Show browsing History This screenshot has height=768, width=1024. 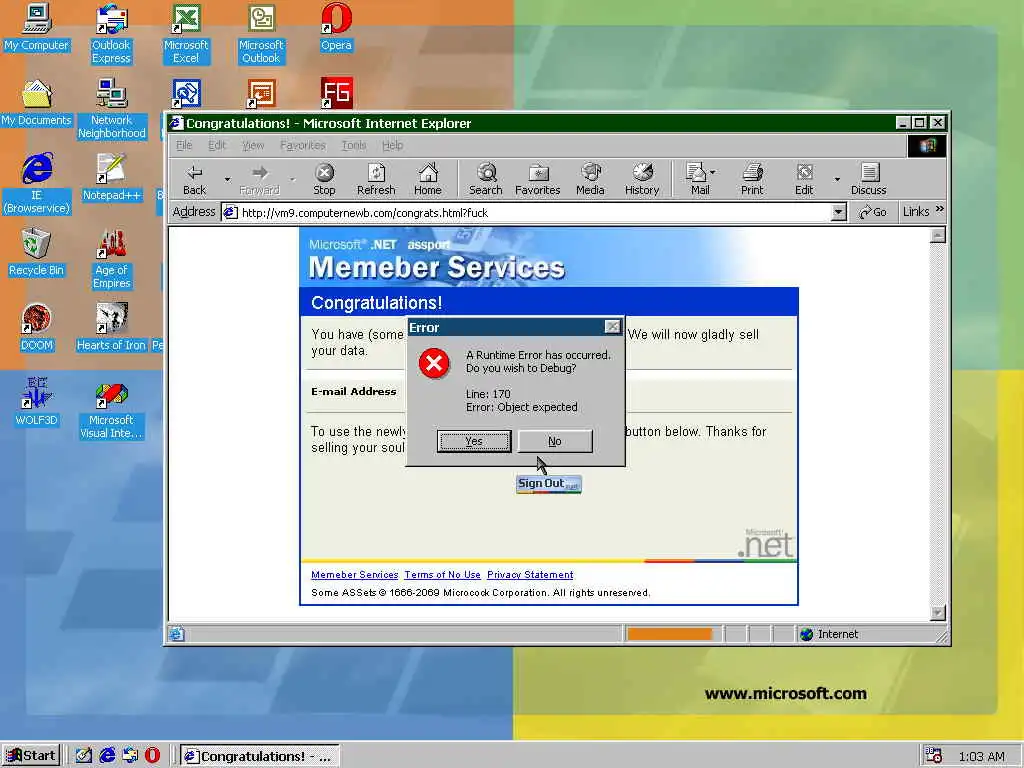642,179
